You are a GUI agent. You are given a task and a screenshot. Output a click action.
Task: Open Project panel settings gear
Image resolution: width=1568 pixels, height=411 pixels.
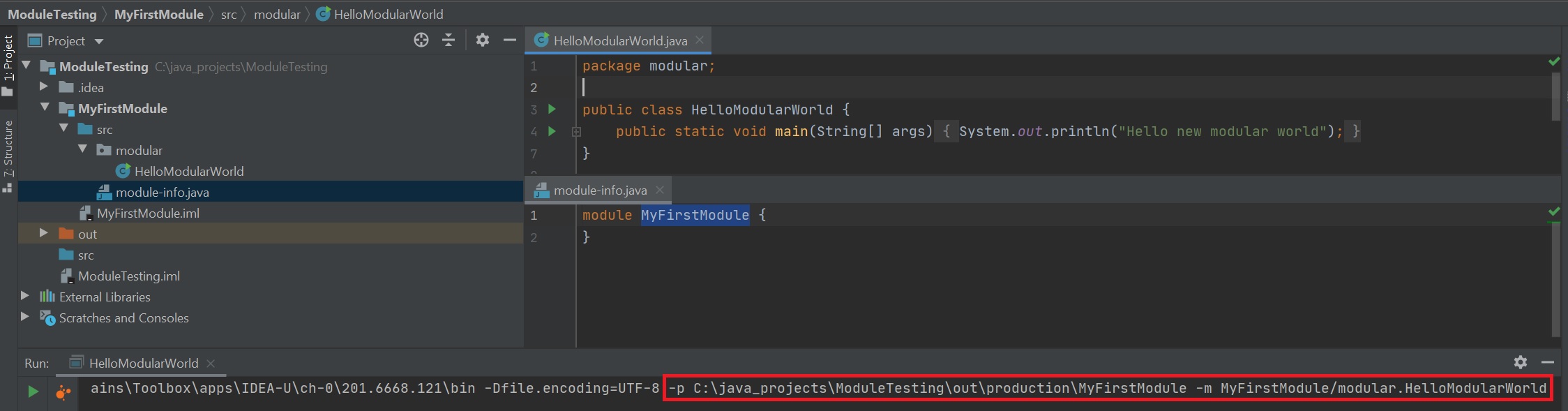point(482,40)
